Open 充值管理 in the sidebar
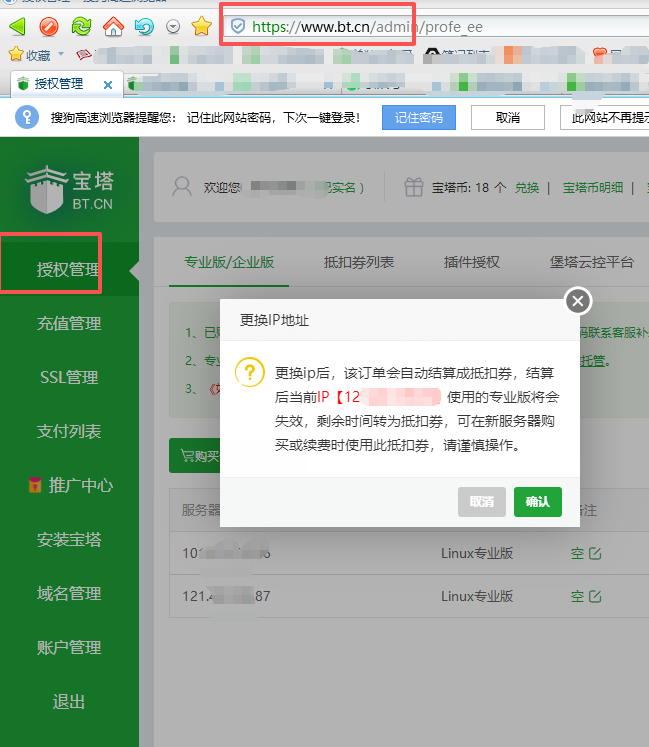The image size is (649, 747). (x=69, y=323)
